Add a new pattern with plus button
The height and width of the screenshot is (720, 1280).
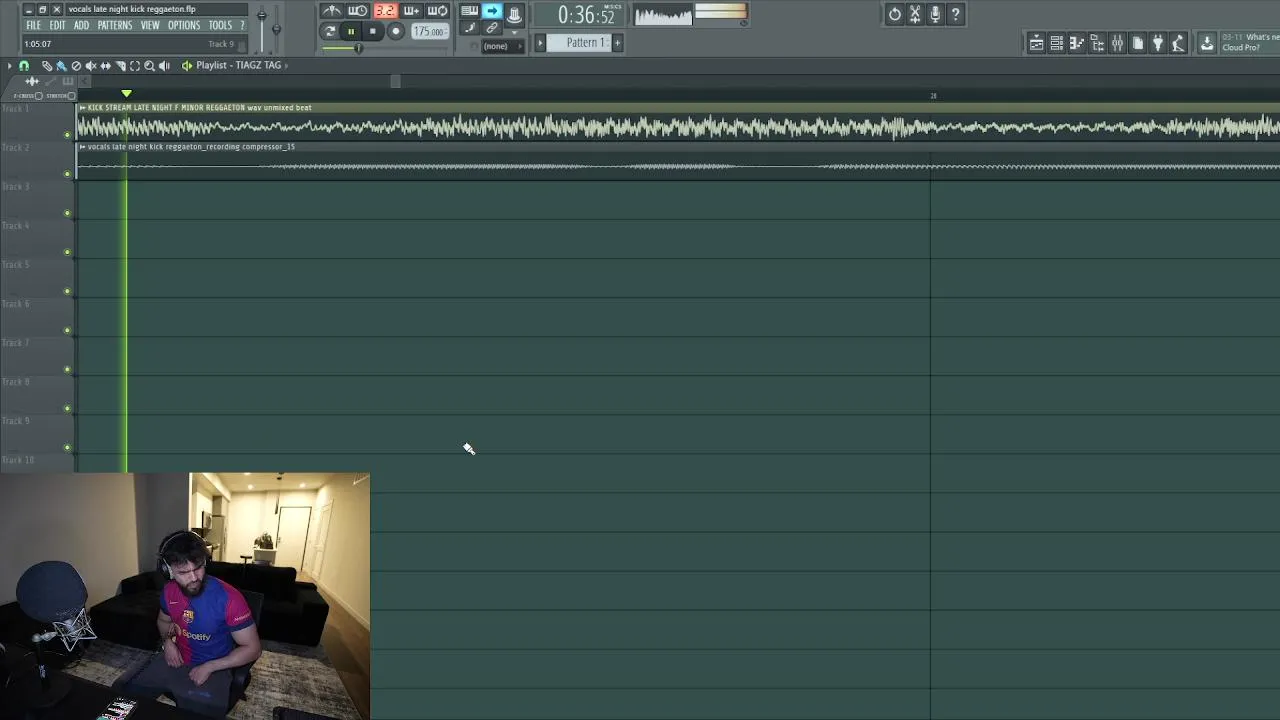(617, 42)
